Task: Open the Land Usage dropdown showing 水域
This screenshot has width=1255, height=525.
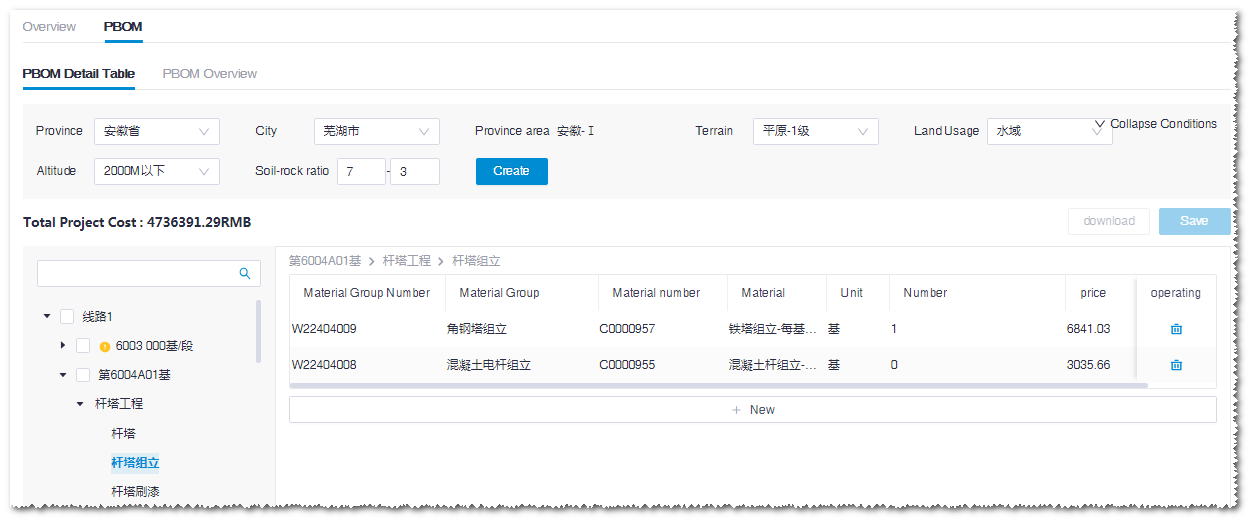Action: (1049, 131)
